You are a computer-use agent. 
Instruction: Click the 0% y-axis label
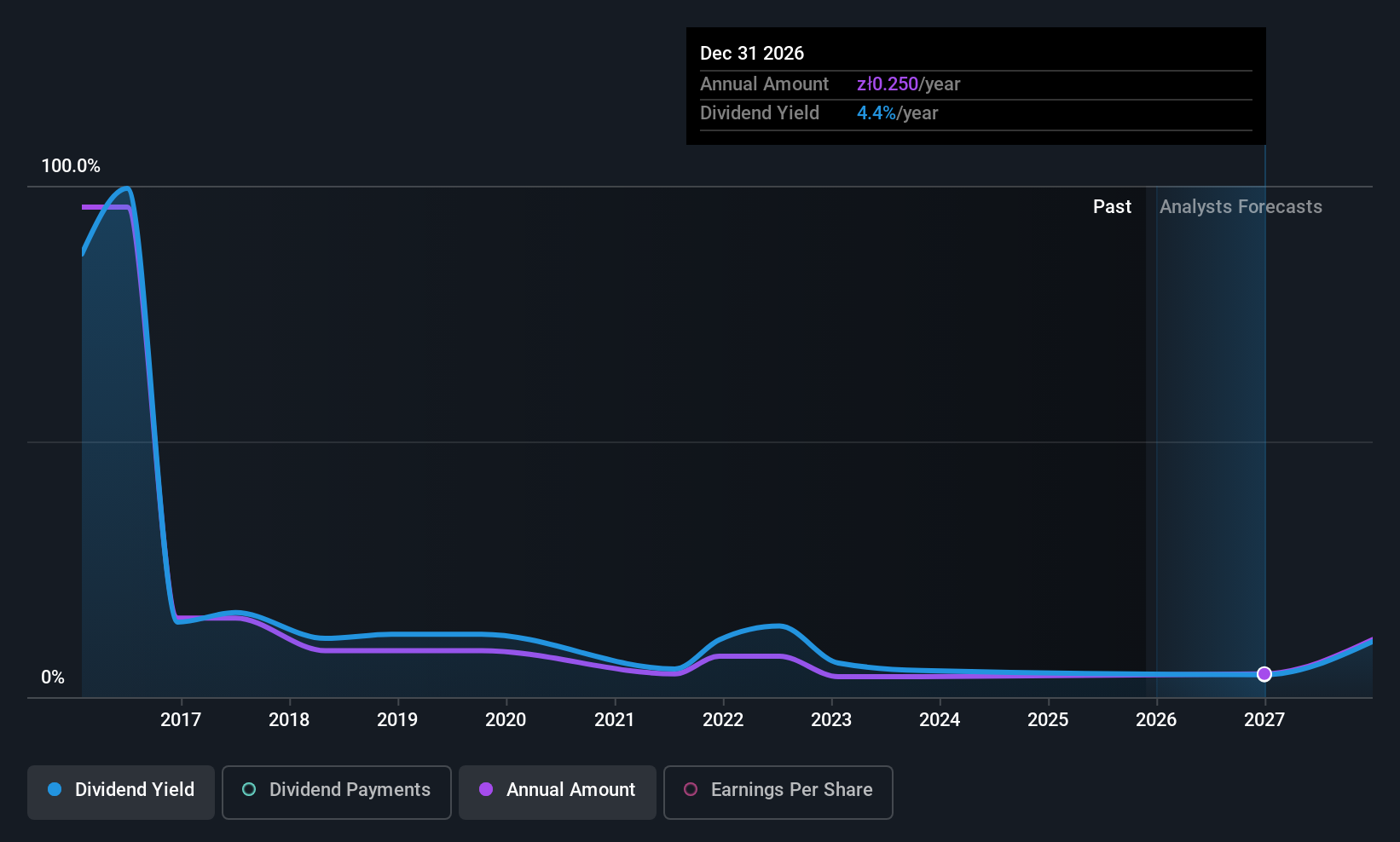[x=53, y=678]
